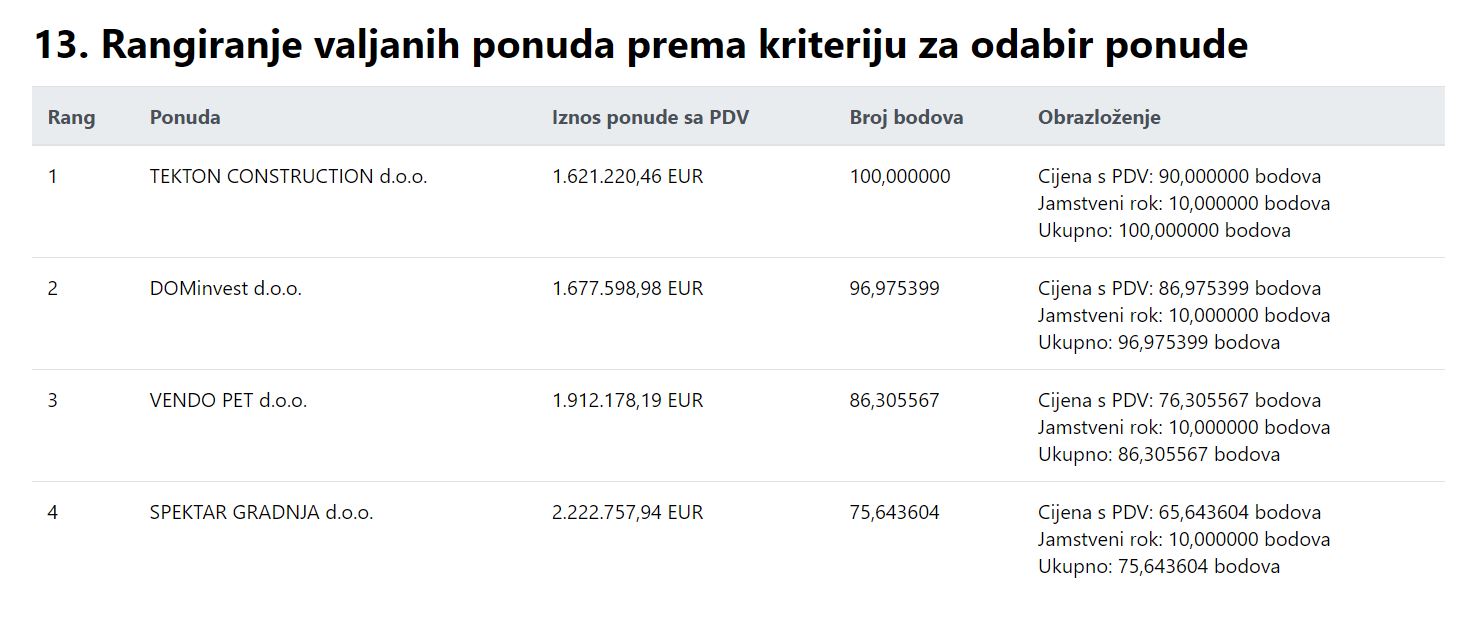Select DOMinvest d.o.o. bidder name

point(225,289)
